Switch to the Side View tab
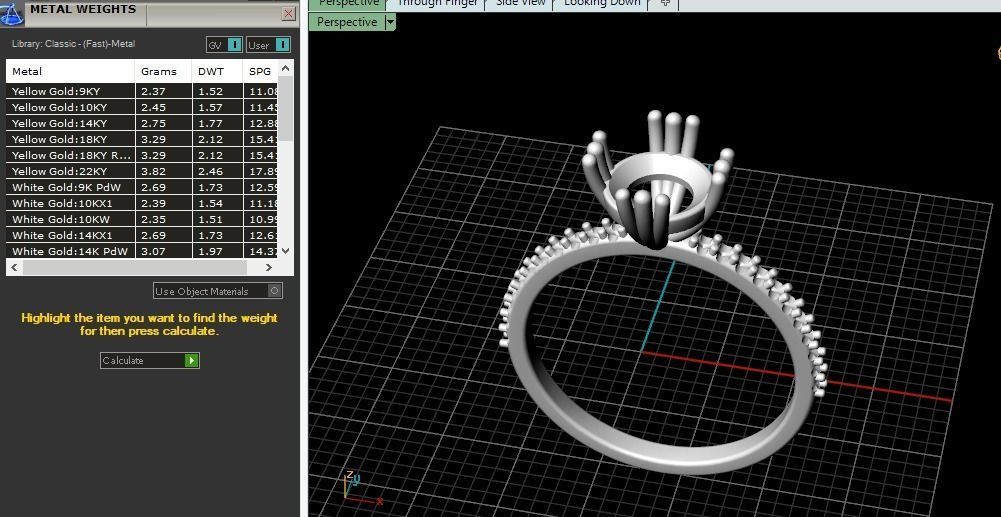 [x=520, y=3]
